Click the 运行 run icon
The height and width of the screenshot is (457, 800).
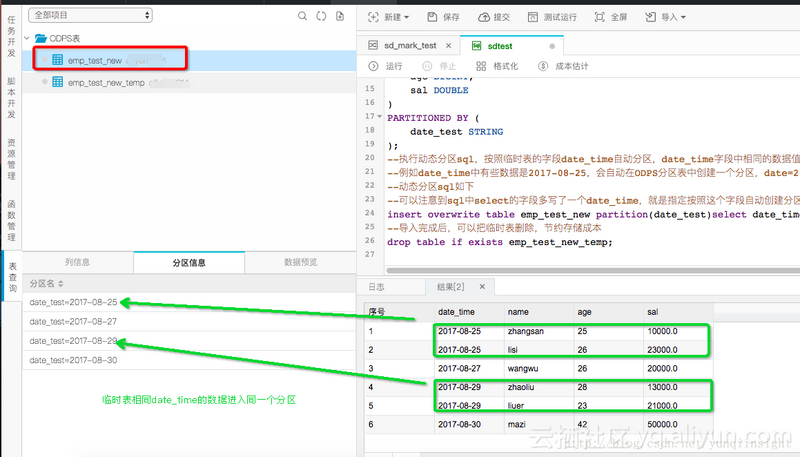coord(373,66)
